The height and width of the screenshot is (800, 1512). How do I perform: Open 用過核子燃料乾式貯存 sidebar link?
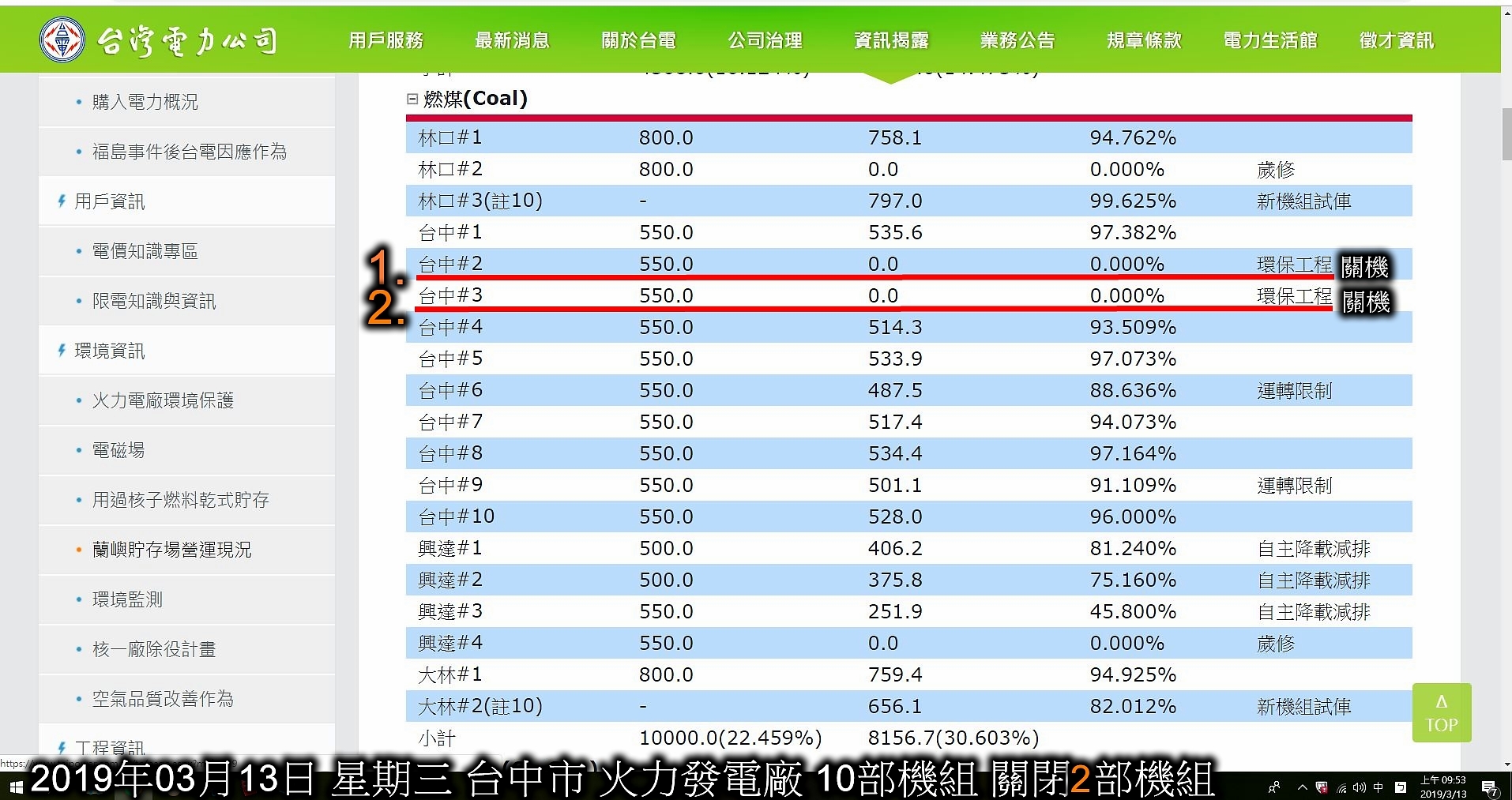(x=181, y=500)
